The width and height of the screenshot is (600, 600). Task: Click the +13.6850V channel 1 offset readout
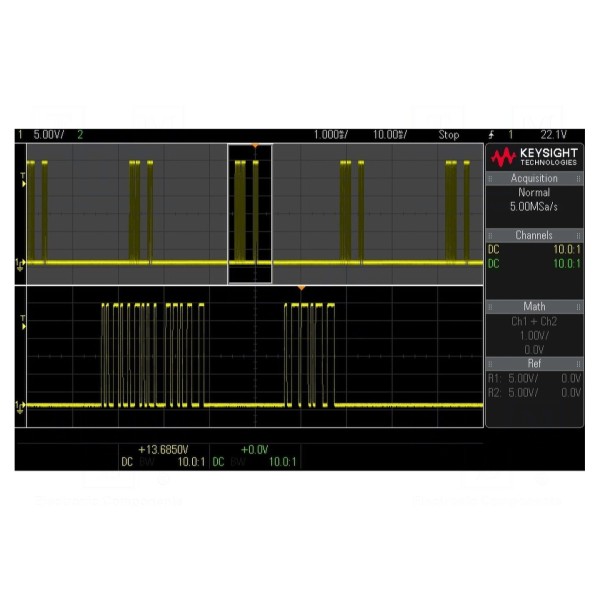tap(163, 450)
